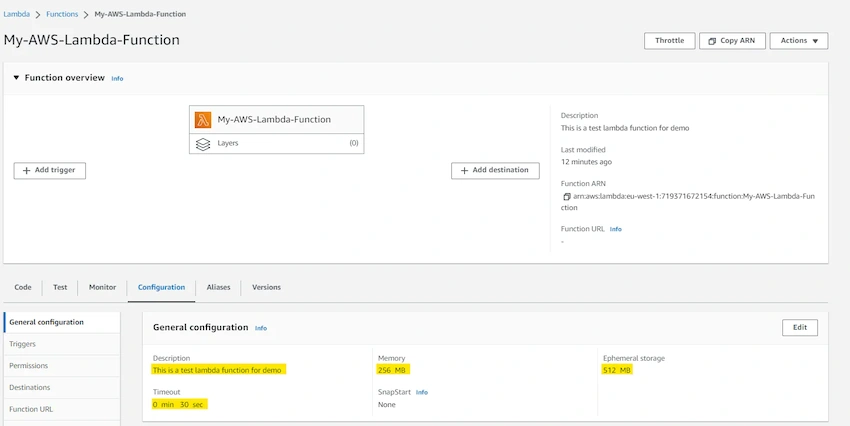Click description text in Function overview panel
Viewport: 850px width, 426px height.
[x=624, y=128]
